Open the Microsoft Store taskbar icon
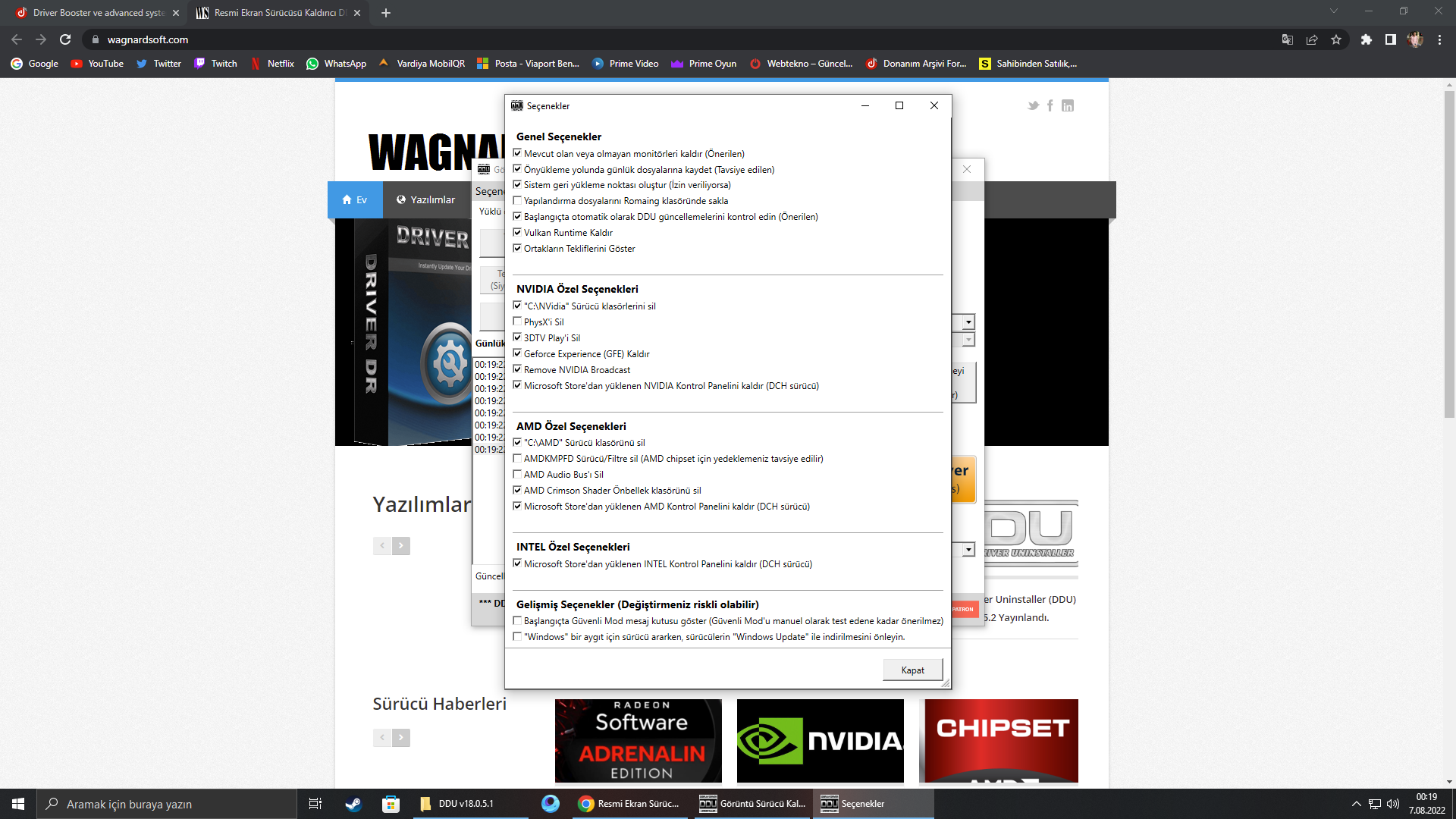The width and height of the screenshot is (1456, 819). point(391,804)
